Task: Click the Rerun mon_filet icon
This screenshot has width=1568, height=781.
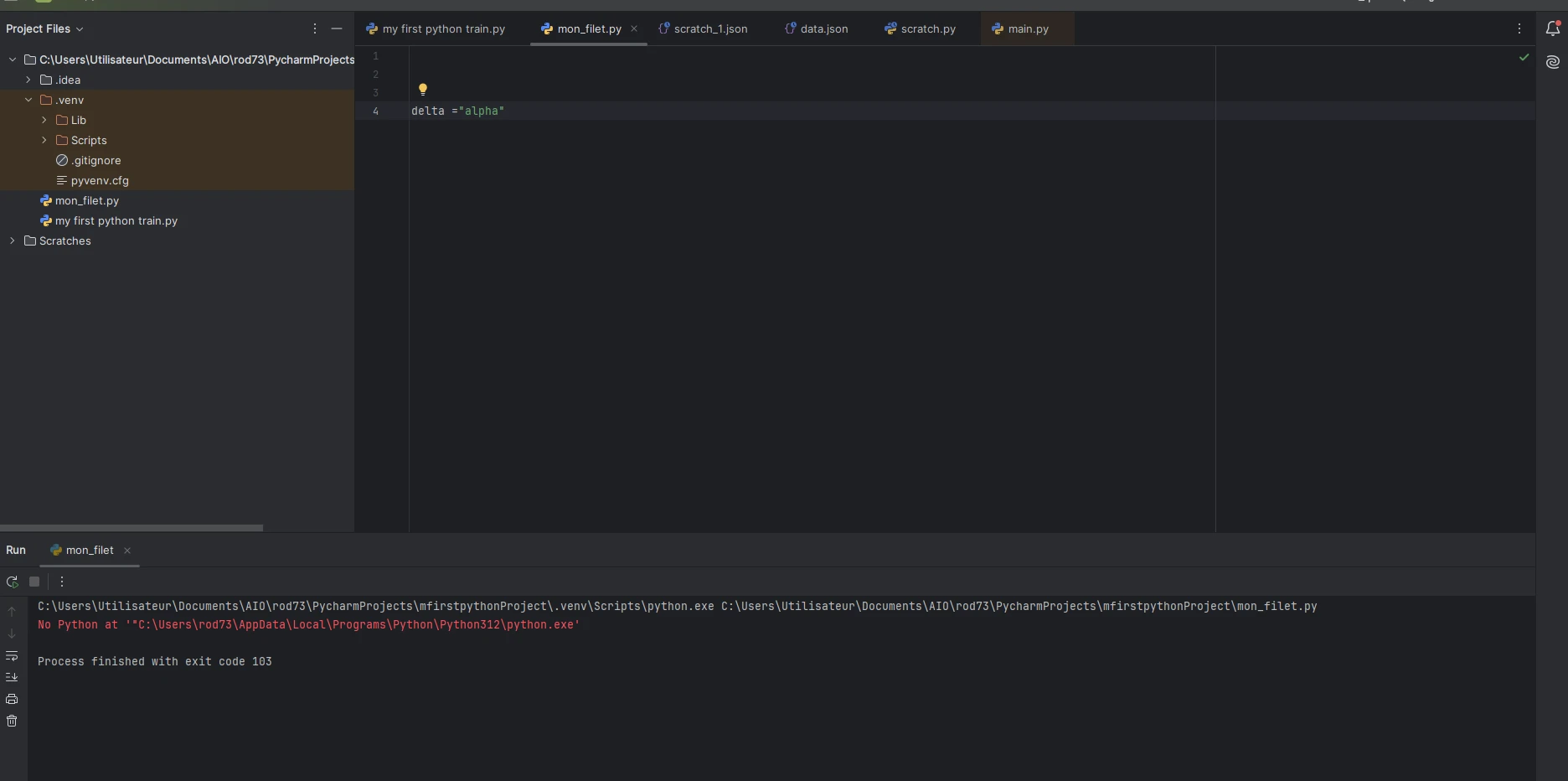Action: click(12, 582)
